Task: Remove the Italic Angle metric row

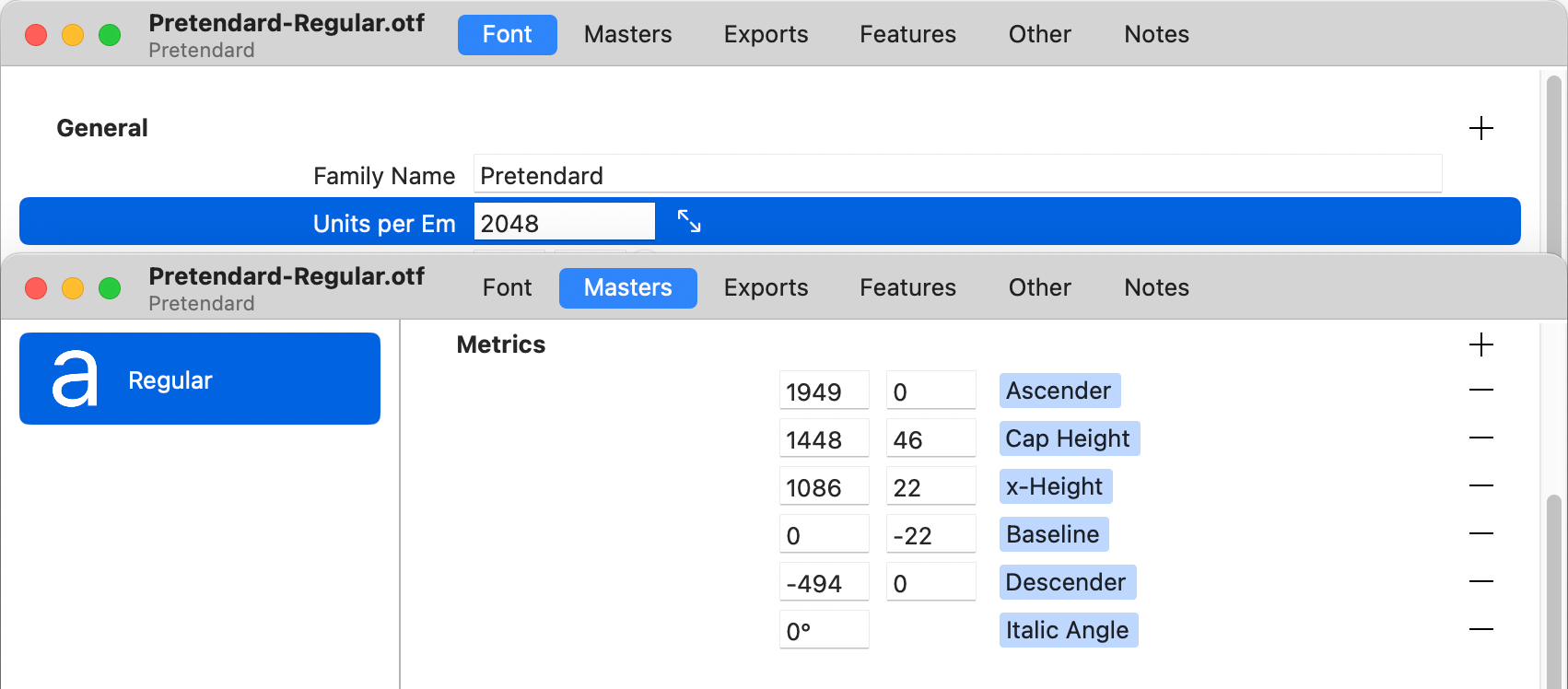Action: (1480, 630)
